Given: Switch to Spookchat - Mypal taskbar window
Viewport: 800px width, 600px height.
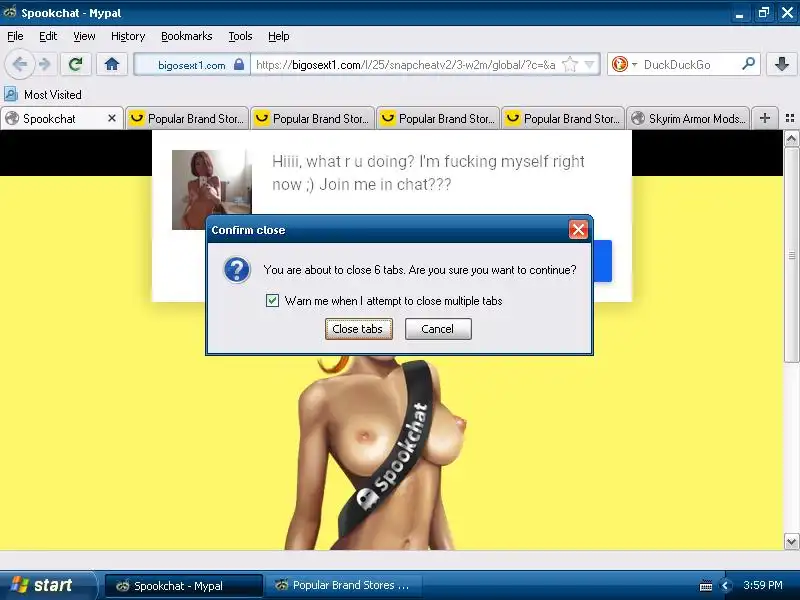Looking at the screenshot, I should pyautogui.click(x=184, y=586).
